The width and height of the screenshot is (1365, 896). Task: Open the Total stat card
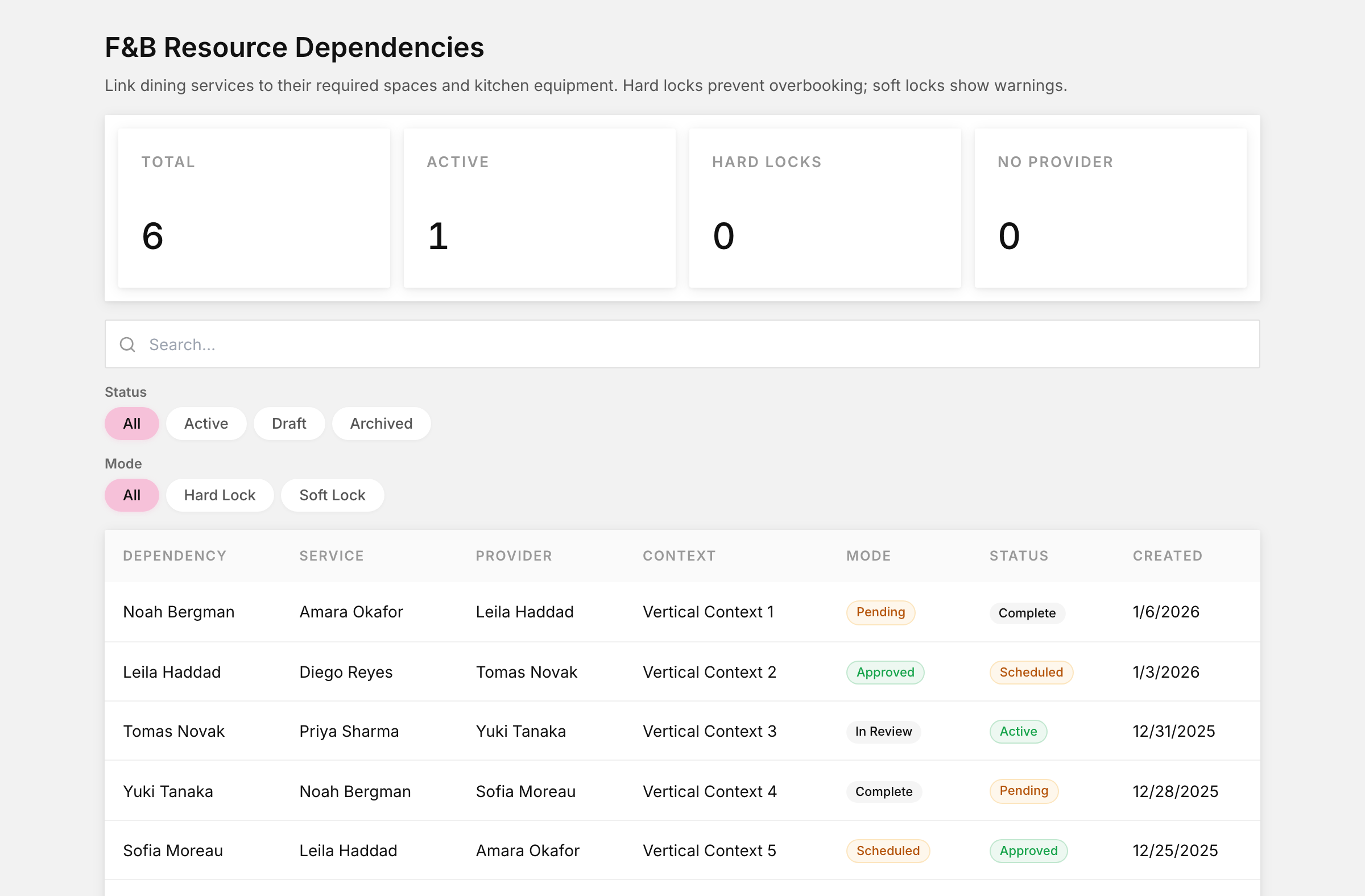click(x=254, y=208)
